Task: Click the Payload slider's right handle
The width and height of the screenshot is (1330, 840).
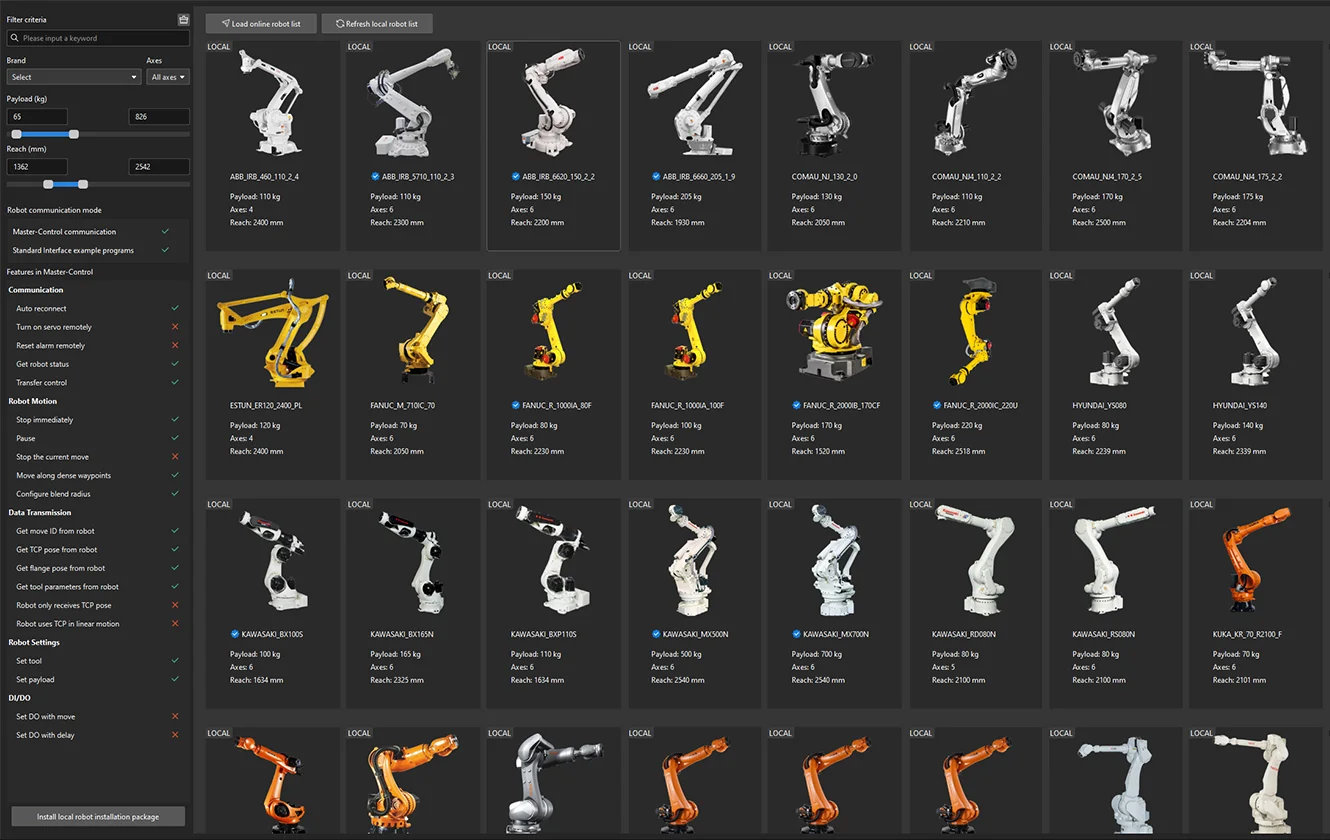Action: pos(74,134)
